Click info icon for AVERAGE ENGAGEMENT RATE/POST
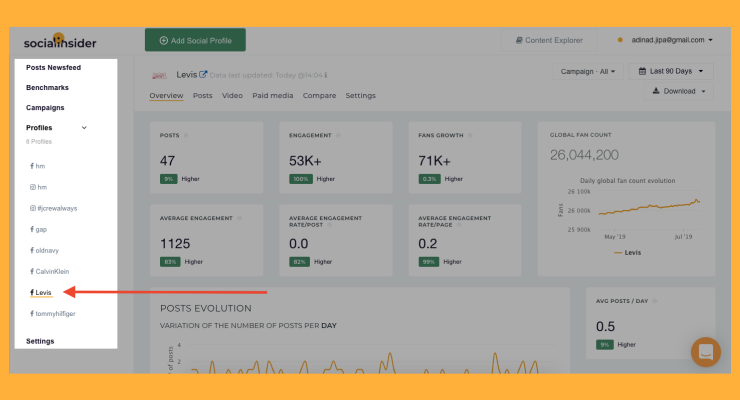Screen dimensions: 740x400 (x=329, y=225)
